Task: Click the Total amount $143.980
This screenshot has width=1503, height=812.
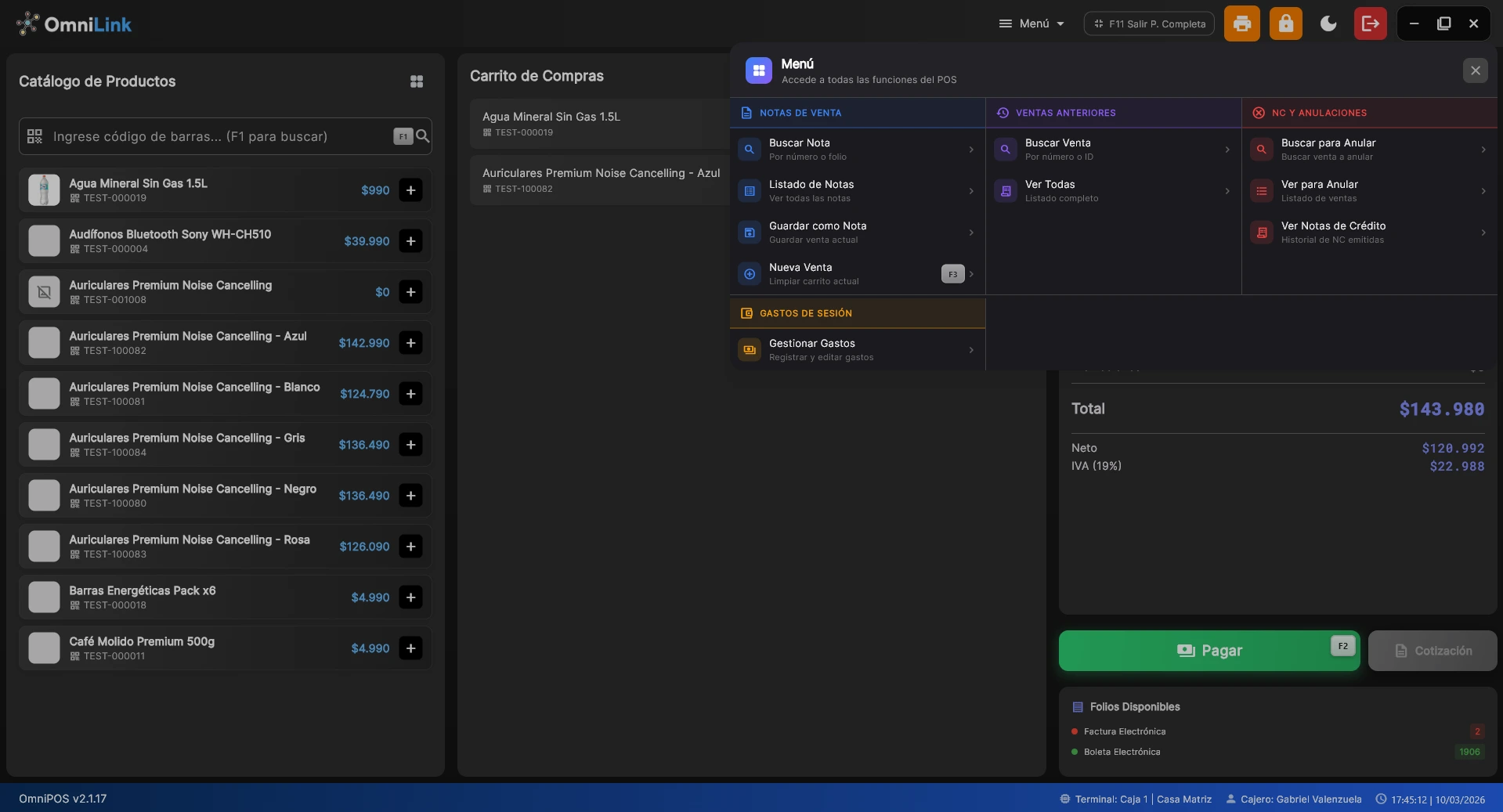Action: (1441, 409)
